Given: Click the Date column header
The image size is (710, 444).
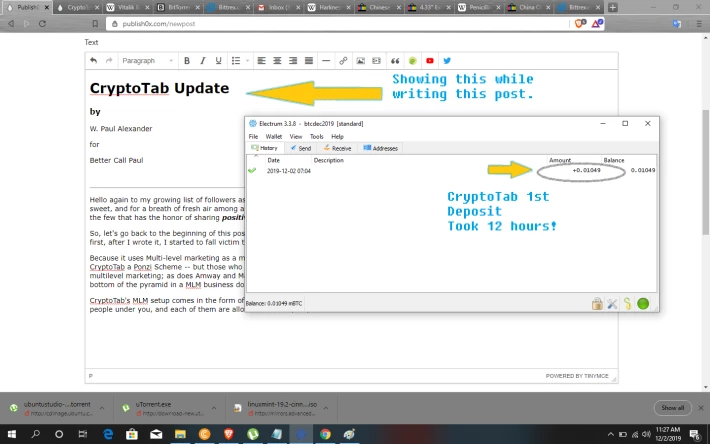Looking at the screenshot, I should pos(273,160).
